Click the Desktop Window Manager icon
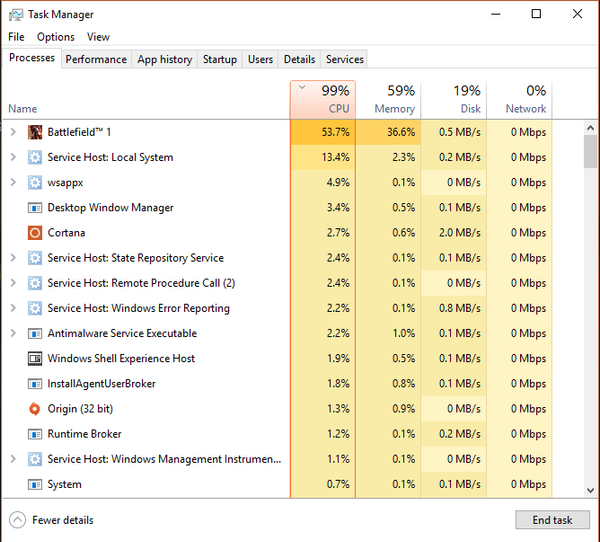Screen dimensions: 600x542 pos(35,208)
